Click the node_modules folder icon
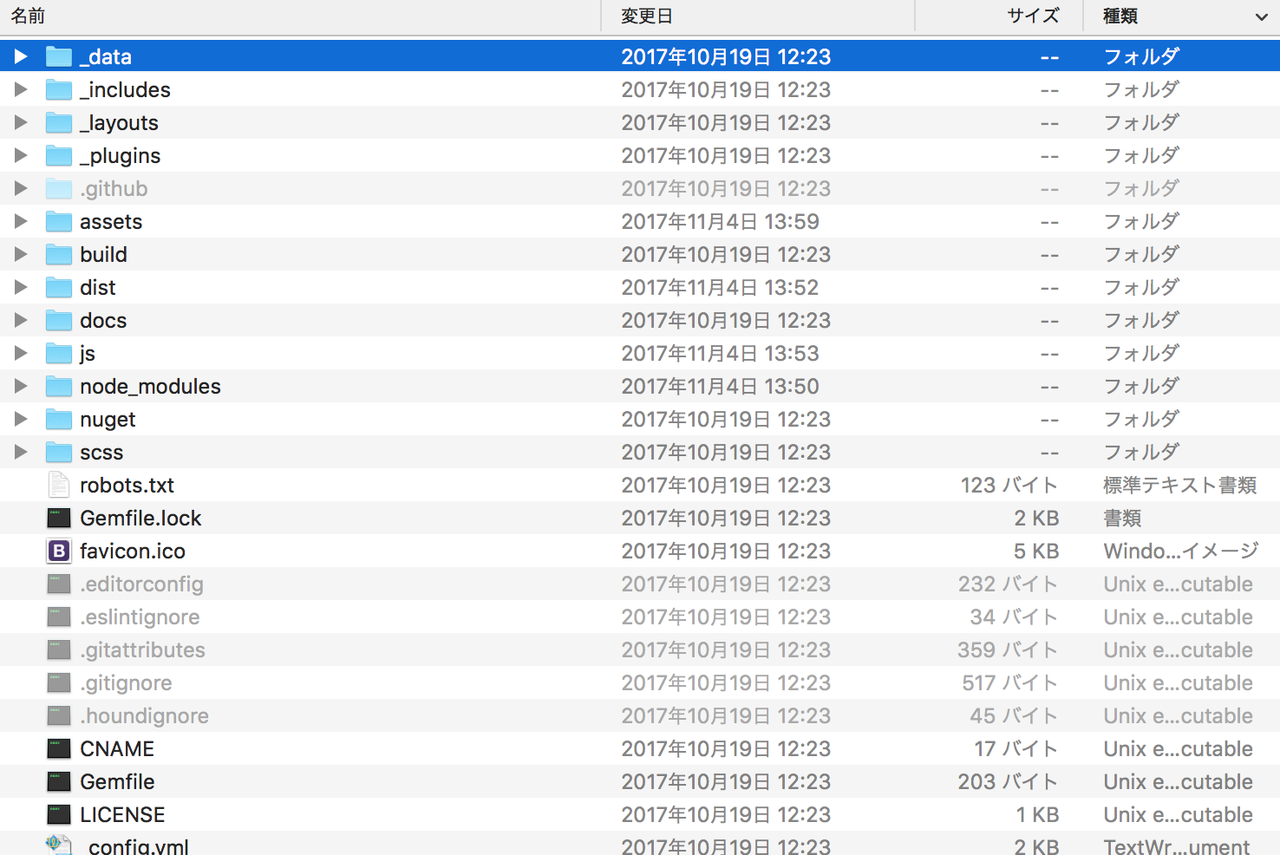The width and height of the screenshot is (1280, 855). coord(59,387)
